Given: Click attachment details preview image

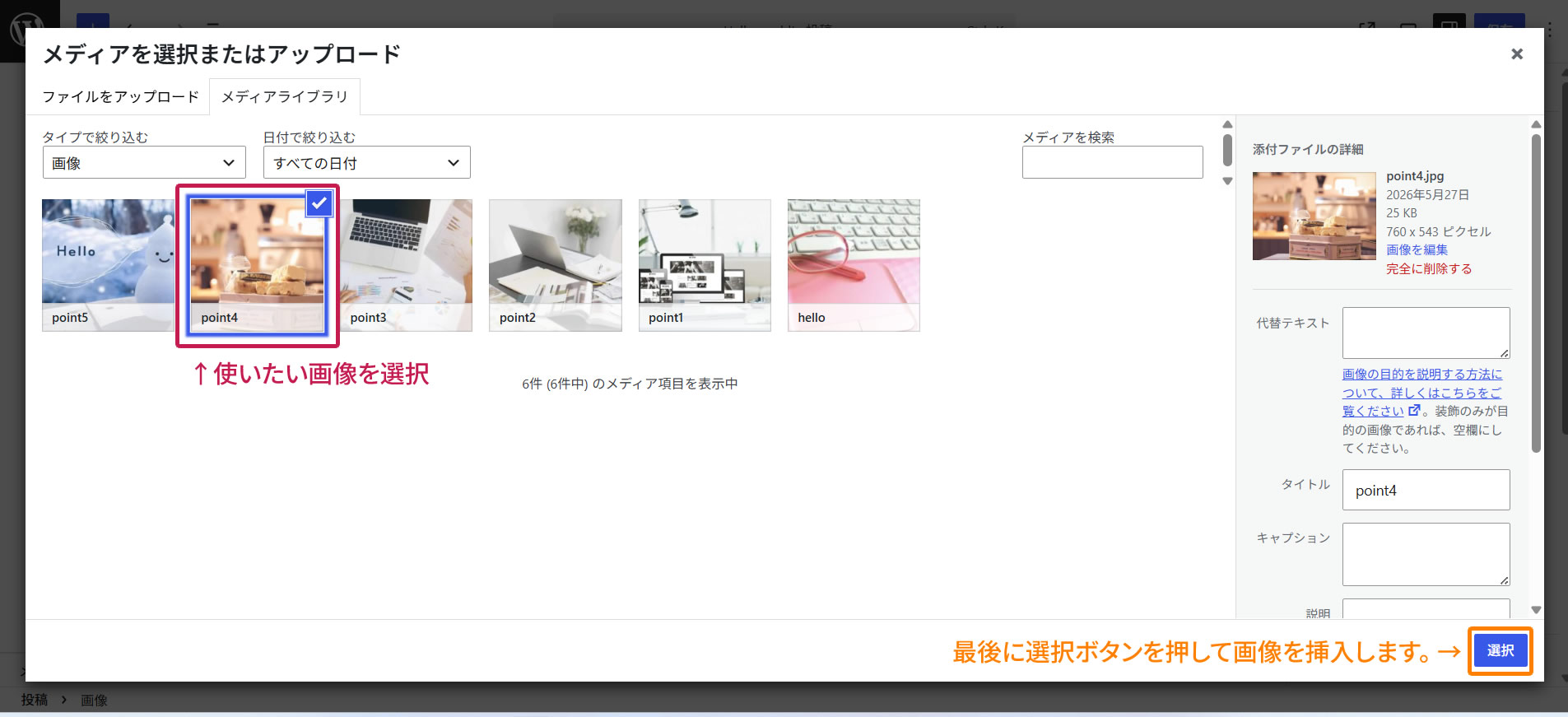Looking at the screenshot, I should click(1314, 216).
